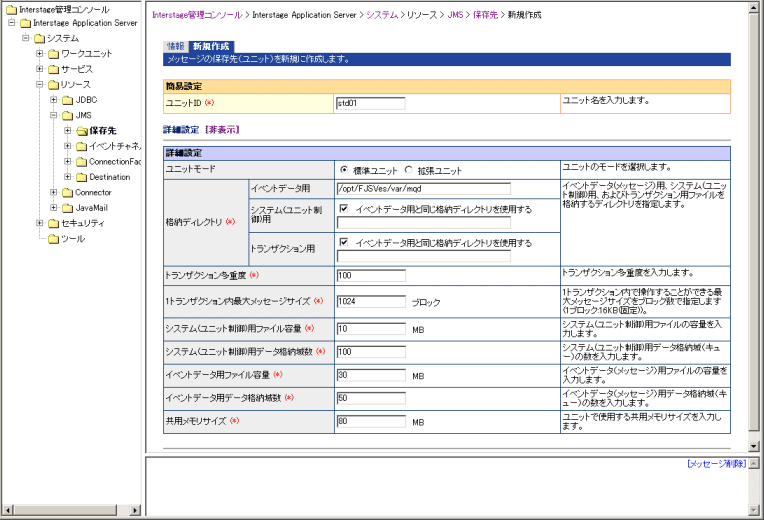Click the JavaMail folder icon
Viewport: 764px width, 520px height.
coord(66,208)
